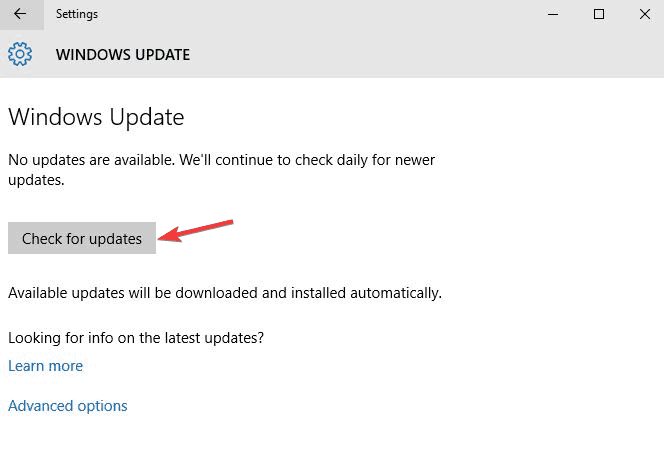Click the Settings window title text
This screenshot has height=465, width=664.
pos(76,15)
